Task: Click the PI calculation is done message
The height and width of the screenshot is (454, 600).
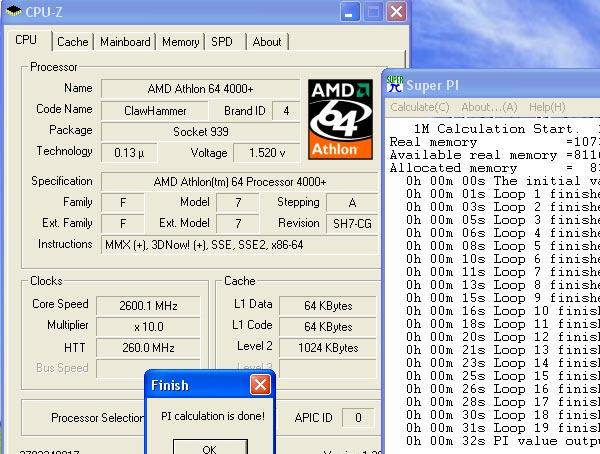Action: (x=213, y=416)
